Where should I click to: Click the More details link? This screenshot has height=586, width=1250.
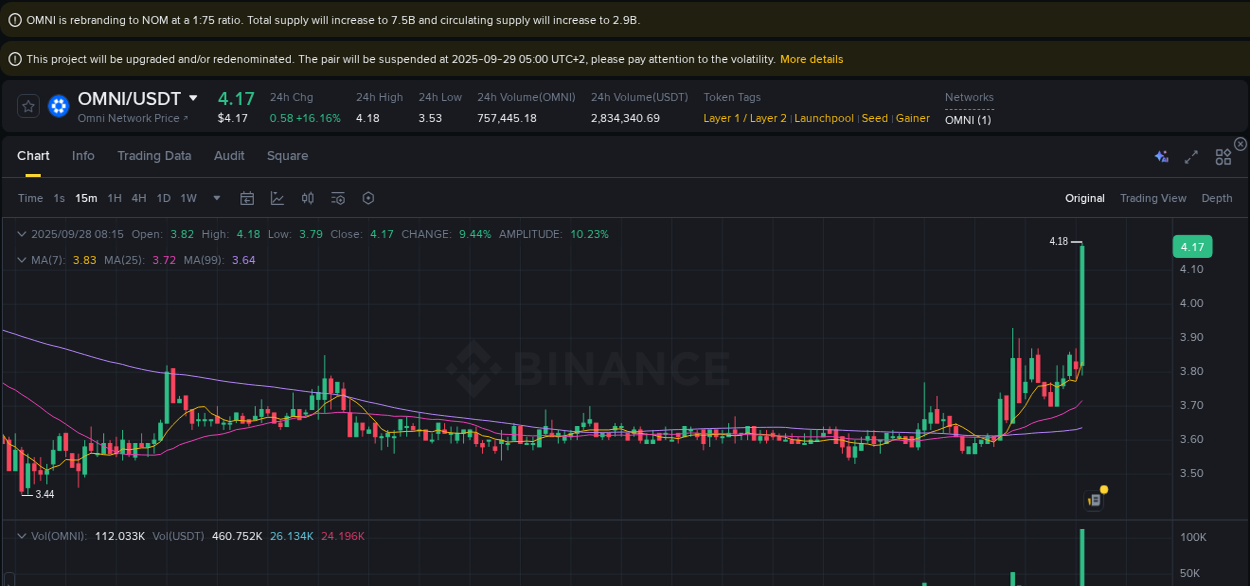[x=811, y=59]
